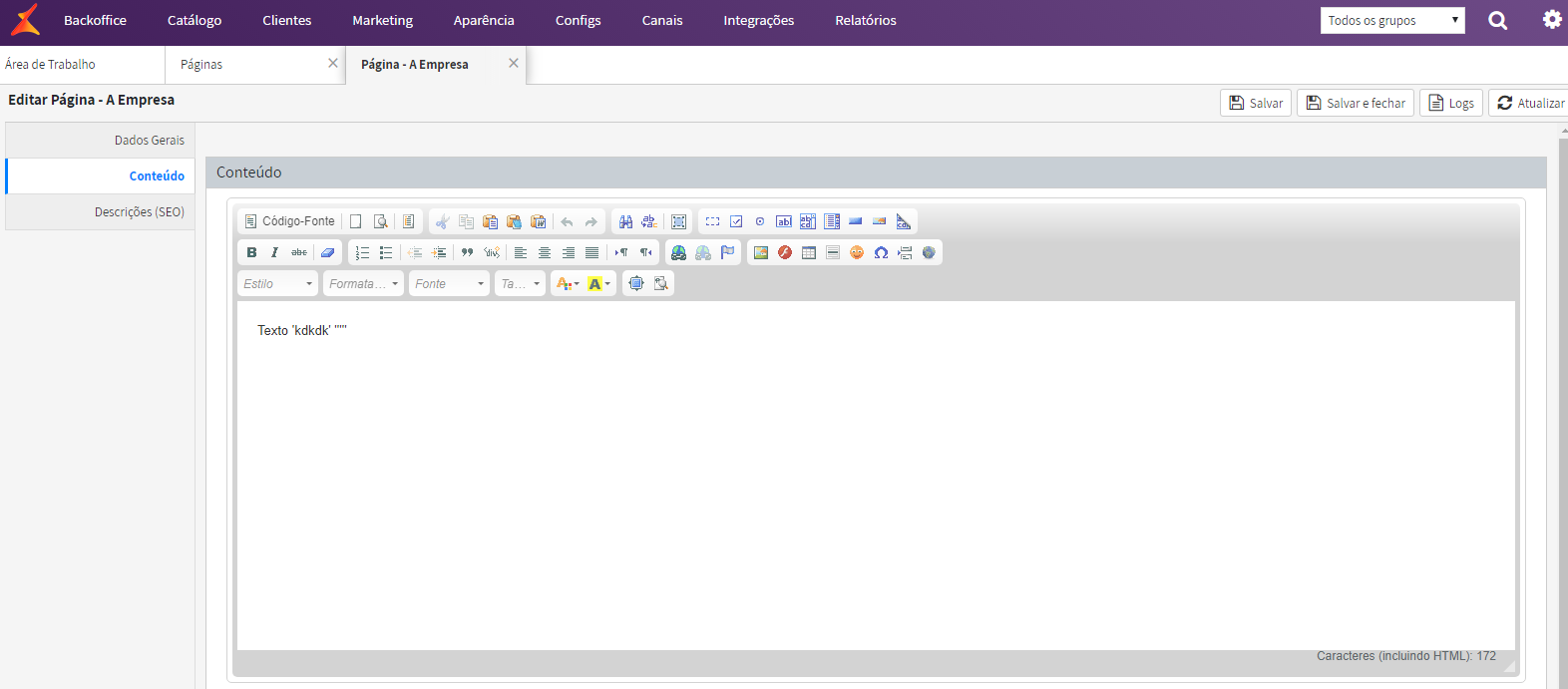Viewport: 1568px width, 689px height.
Task: Toggle Show Blocks in the editor
Action: (x=660, y=283)
